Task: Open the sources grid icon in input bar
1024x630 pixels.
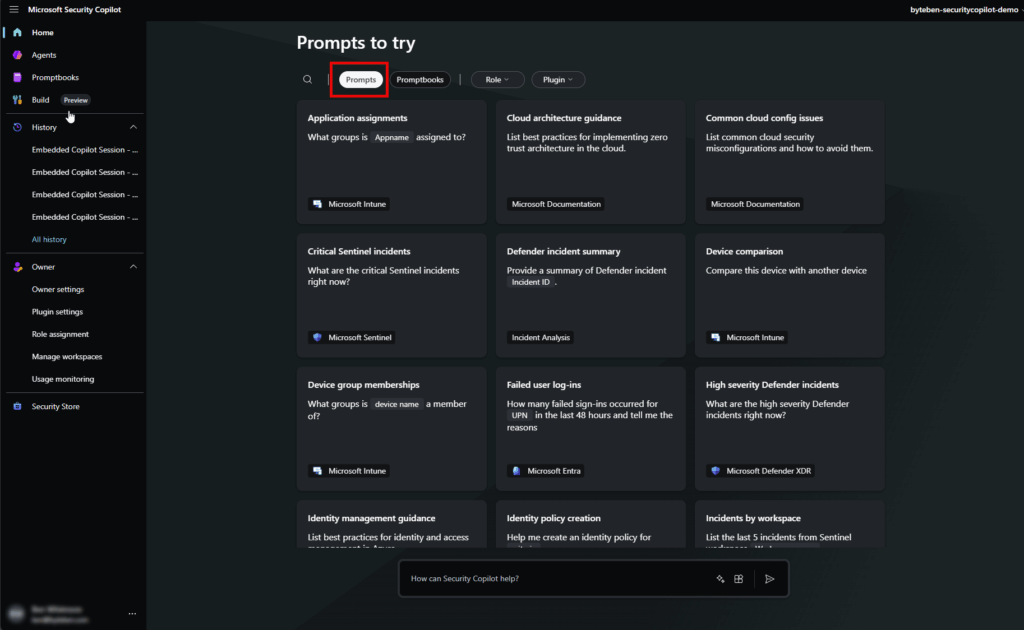Action: click(x=739, y=578)
